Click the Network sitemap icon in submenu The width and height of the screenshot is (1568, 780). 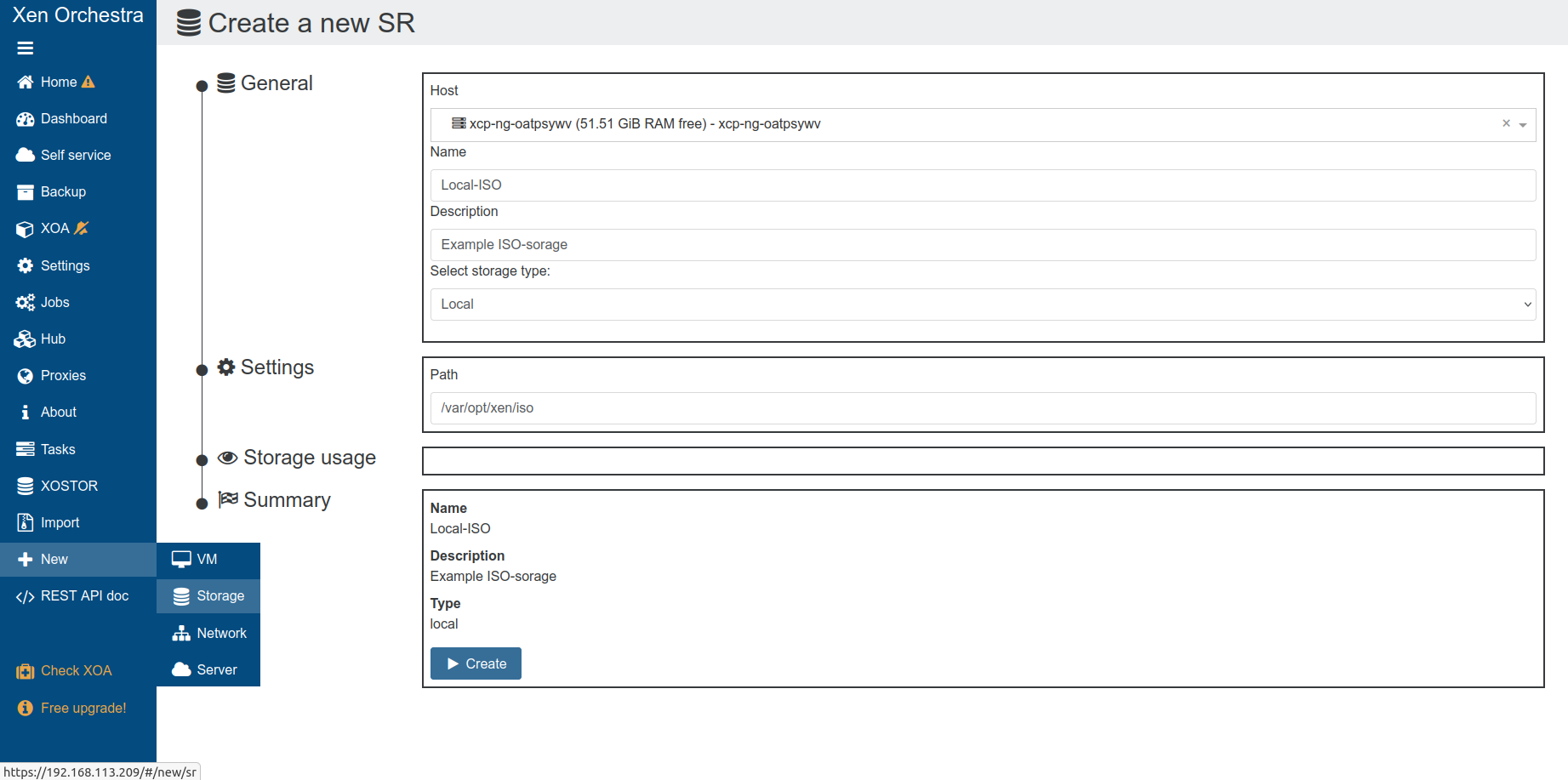coord(181,634)
